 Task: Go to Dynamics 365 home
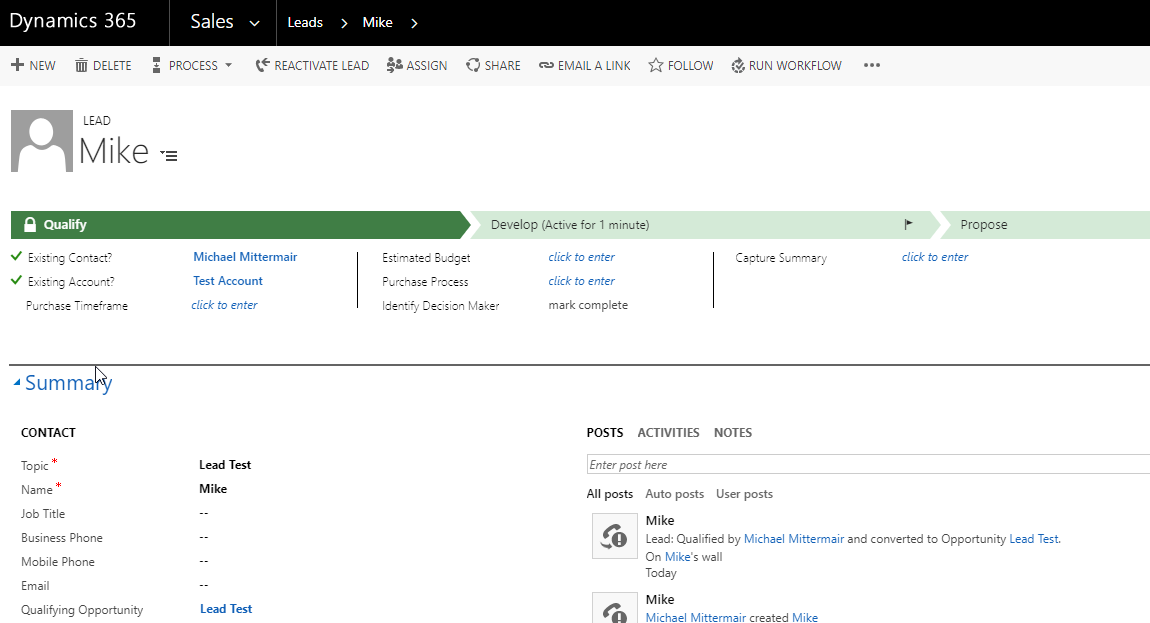tap(73, 21)
